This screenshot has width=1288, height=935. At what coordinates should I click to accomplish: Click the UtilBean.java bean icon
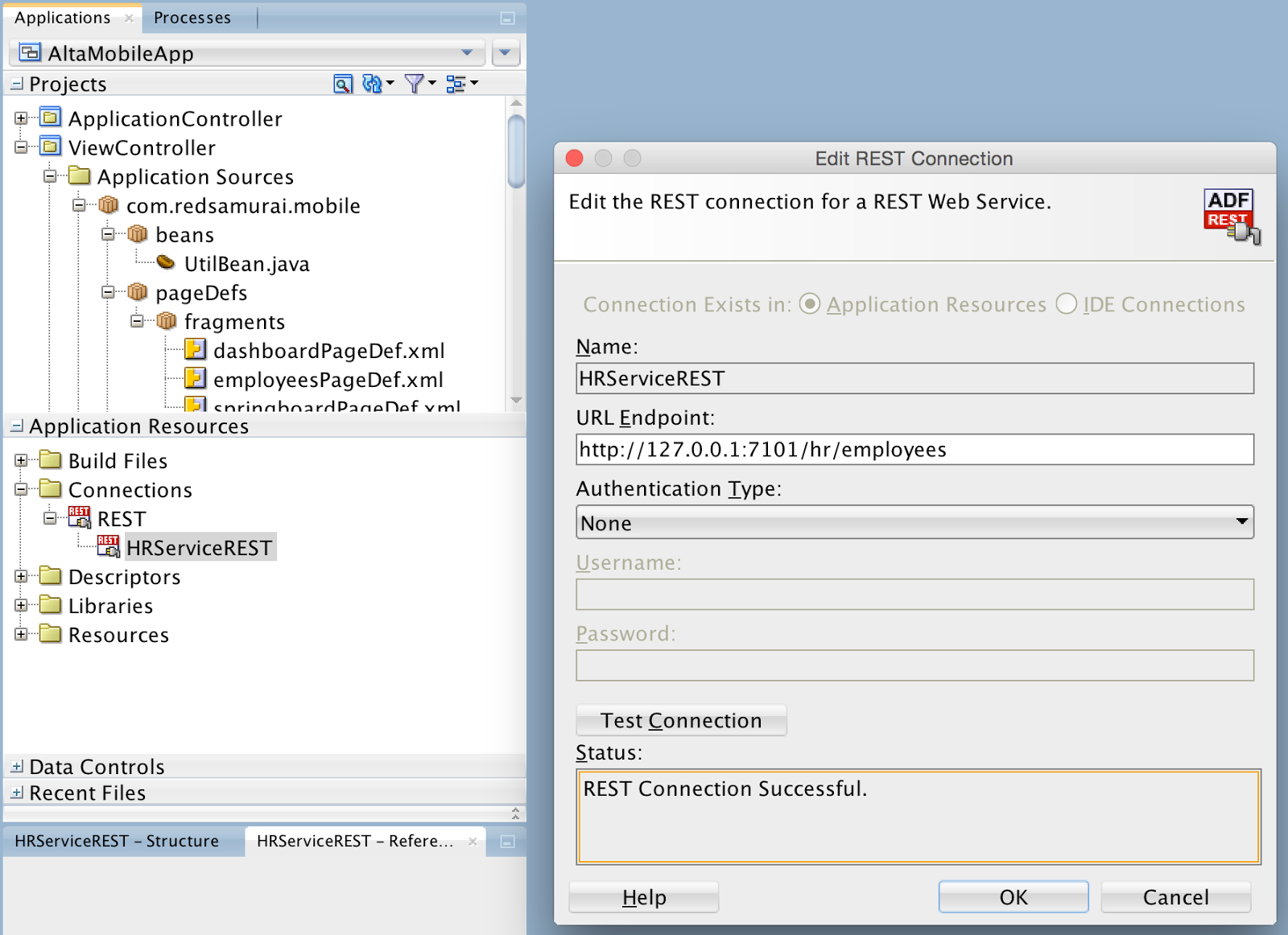166,262
